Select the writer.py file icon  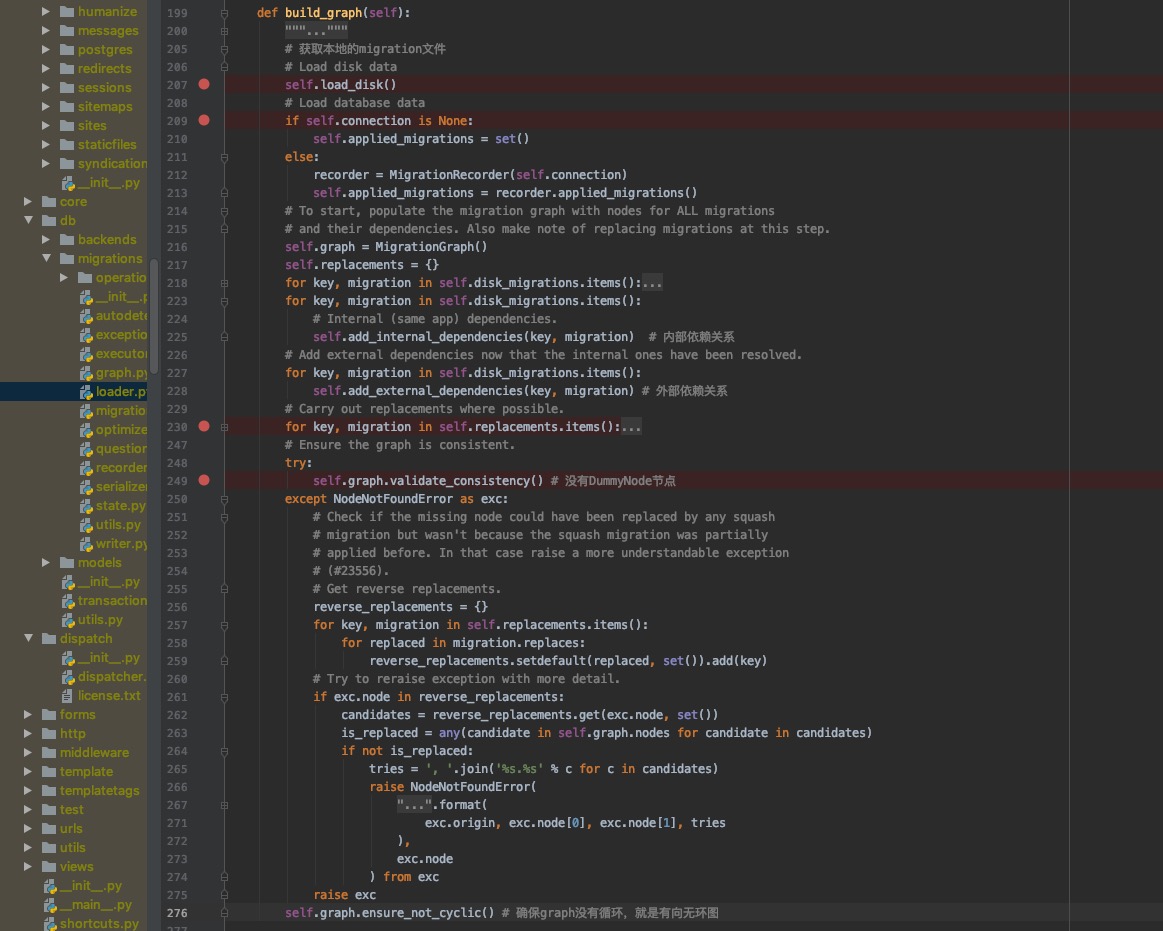(86, 544)
